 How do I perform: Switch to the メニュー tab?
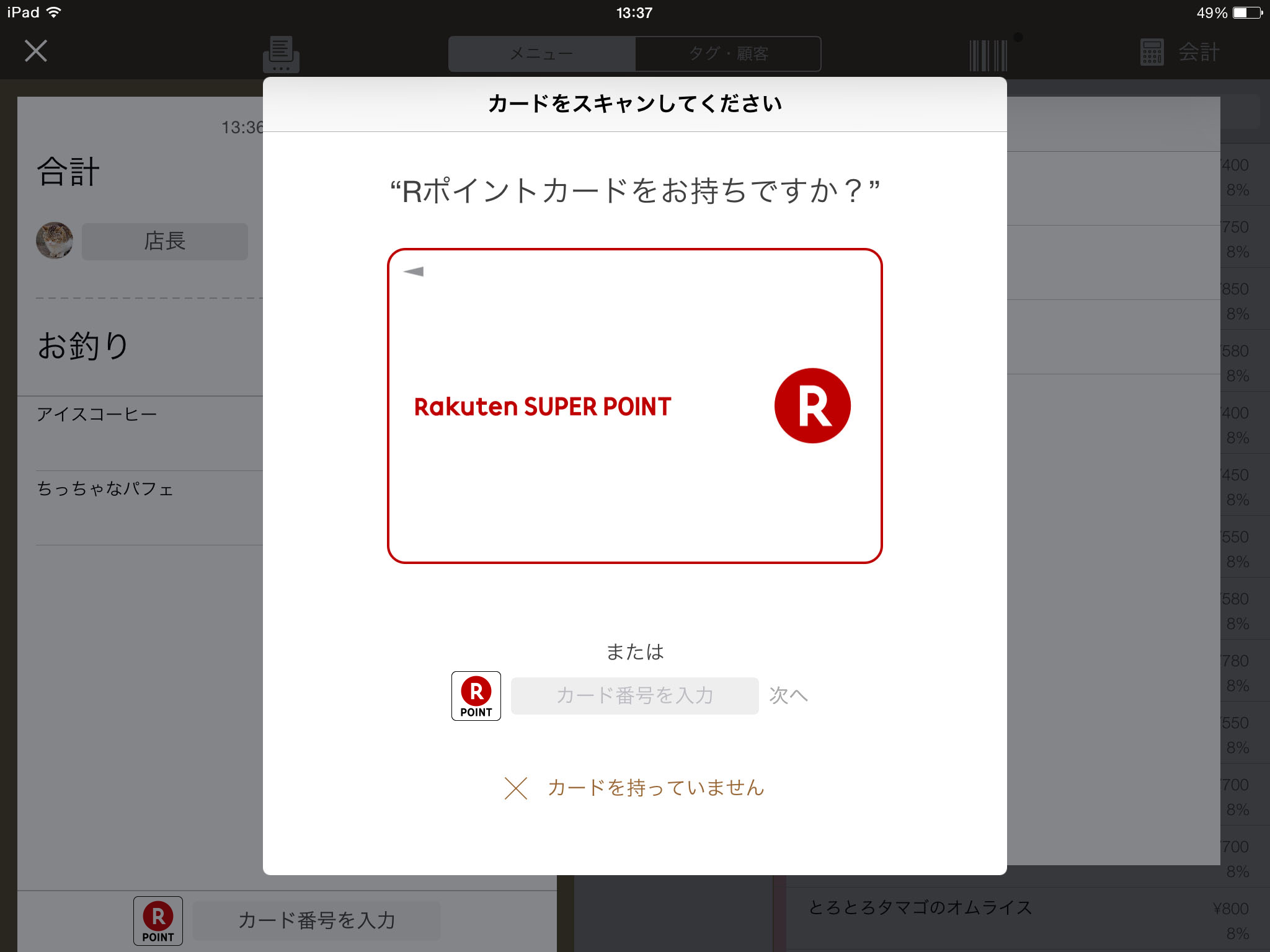pos(542,54)
